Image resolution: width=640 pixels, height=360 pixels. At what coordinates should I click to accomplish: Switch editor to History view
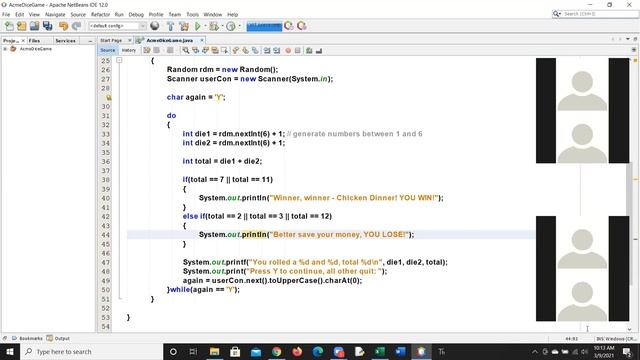[x=129, y=50]
